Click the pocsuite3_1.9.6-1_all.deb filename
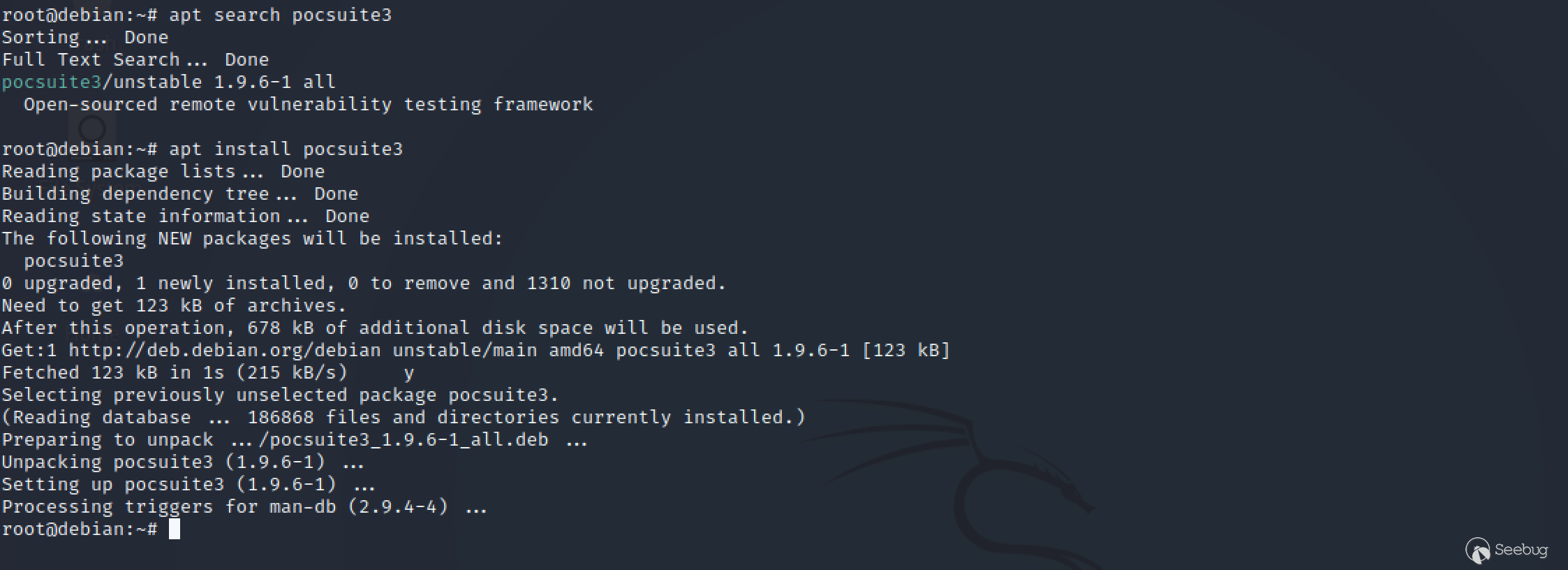This screenshot has width=1568, height=570. point(408,440)
